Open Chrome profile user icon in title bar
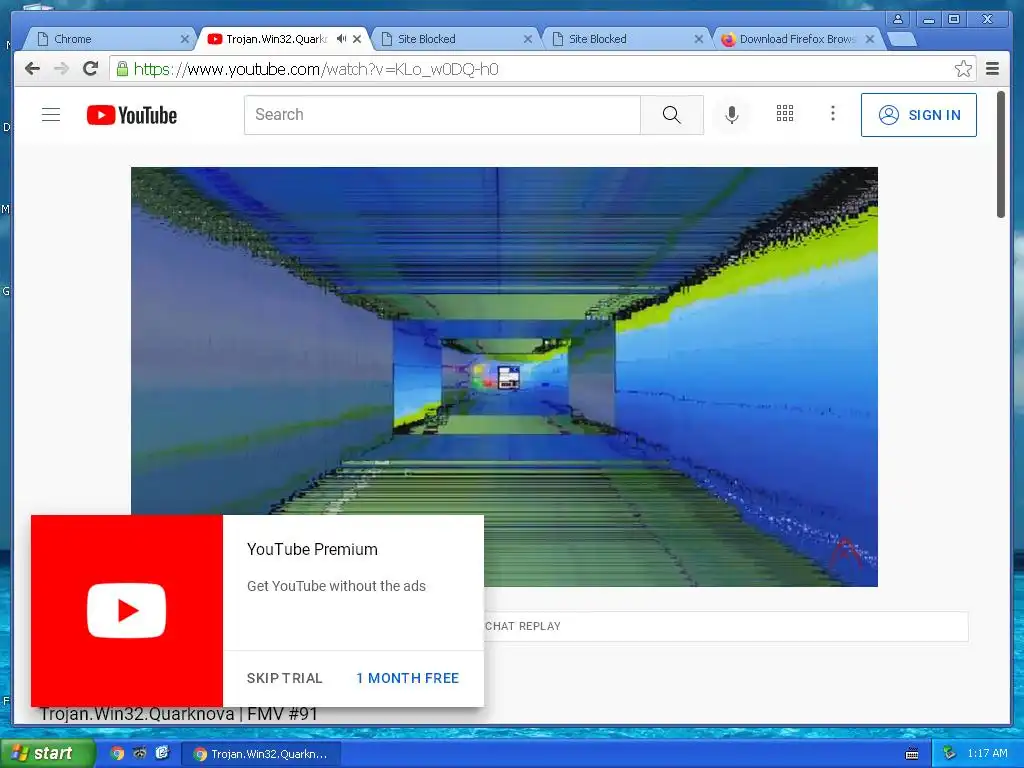The height and width of the screenshot is (768, 1024). click(898, 19)
